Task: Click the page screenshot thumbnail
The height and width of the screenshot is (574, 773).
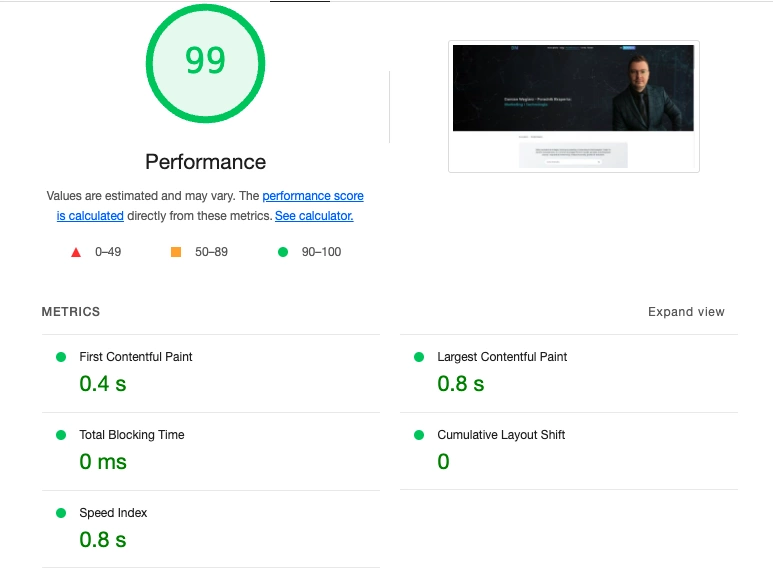Action: tap(573, 106)
